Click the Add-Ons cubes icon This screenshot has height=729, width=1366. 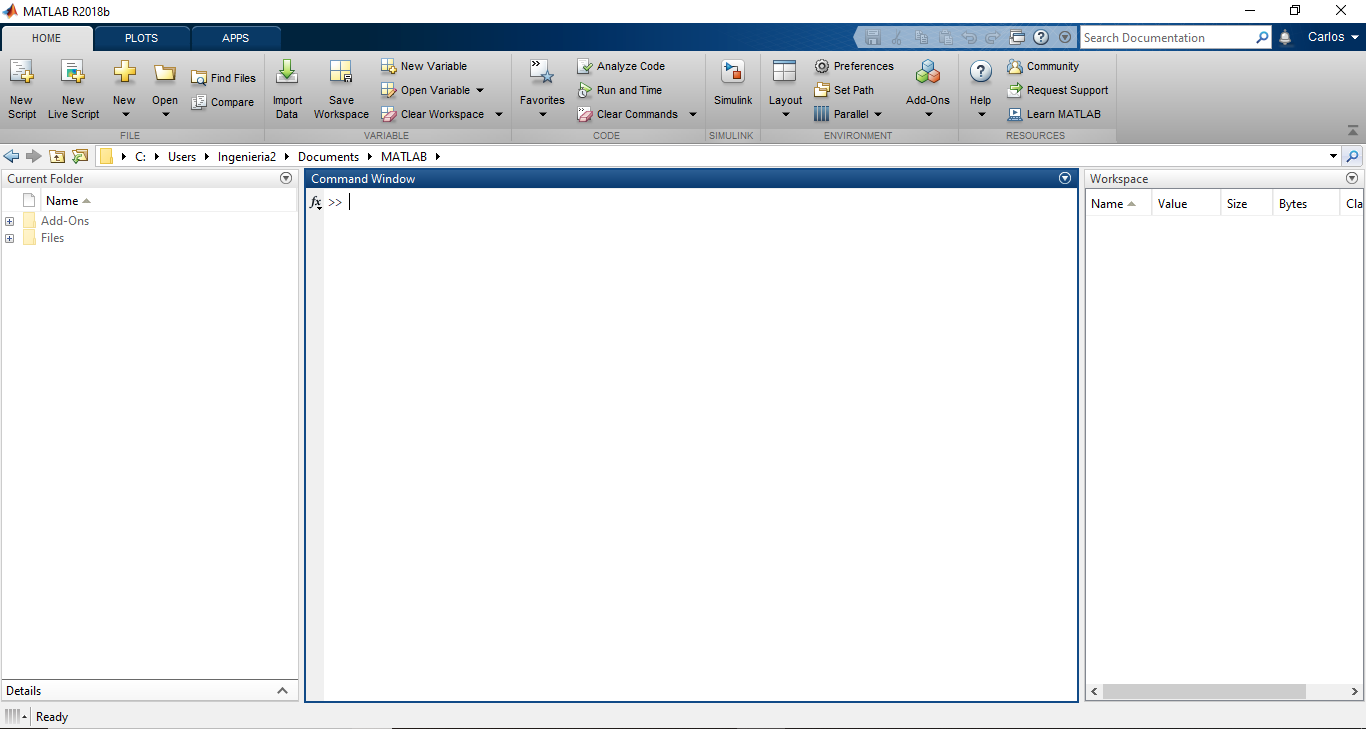(x=928, y=72)
